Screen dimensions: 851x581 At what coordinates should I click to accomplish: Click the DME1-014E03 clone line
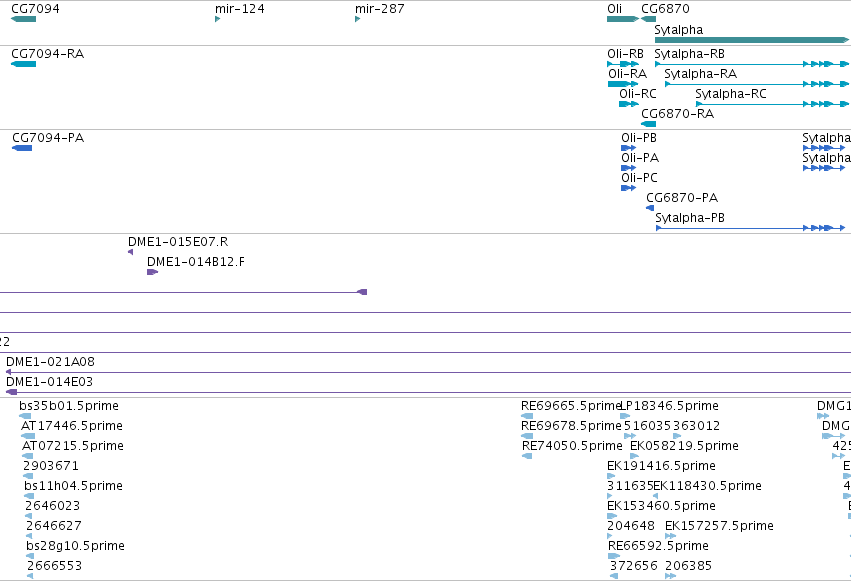click(428, 392)
